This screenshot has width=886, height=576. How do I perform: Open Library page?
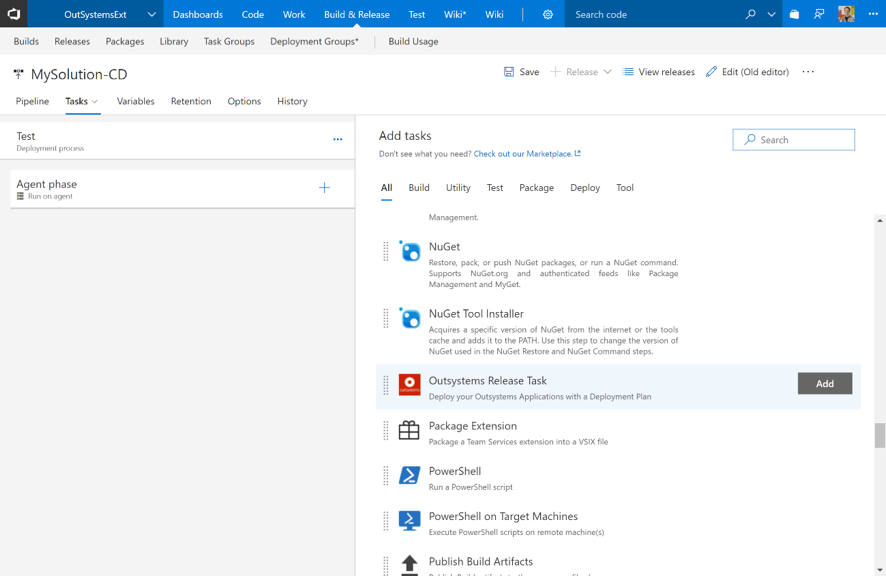point(173,41)
